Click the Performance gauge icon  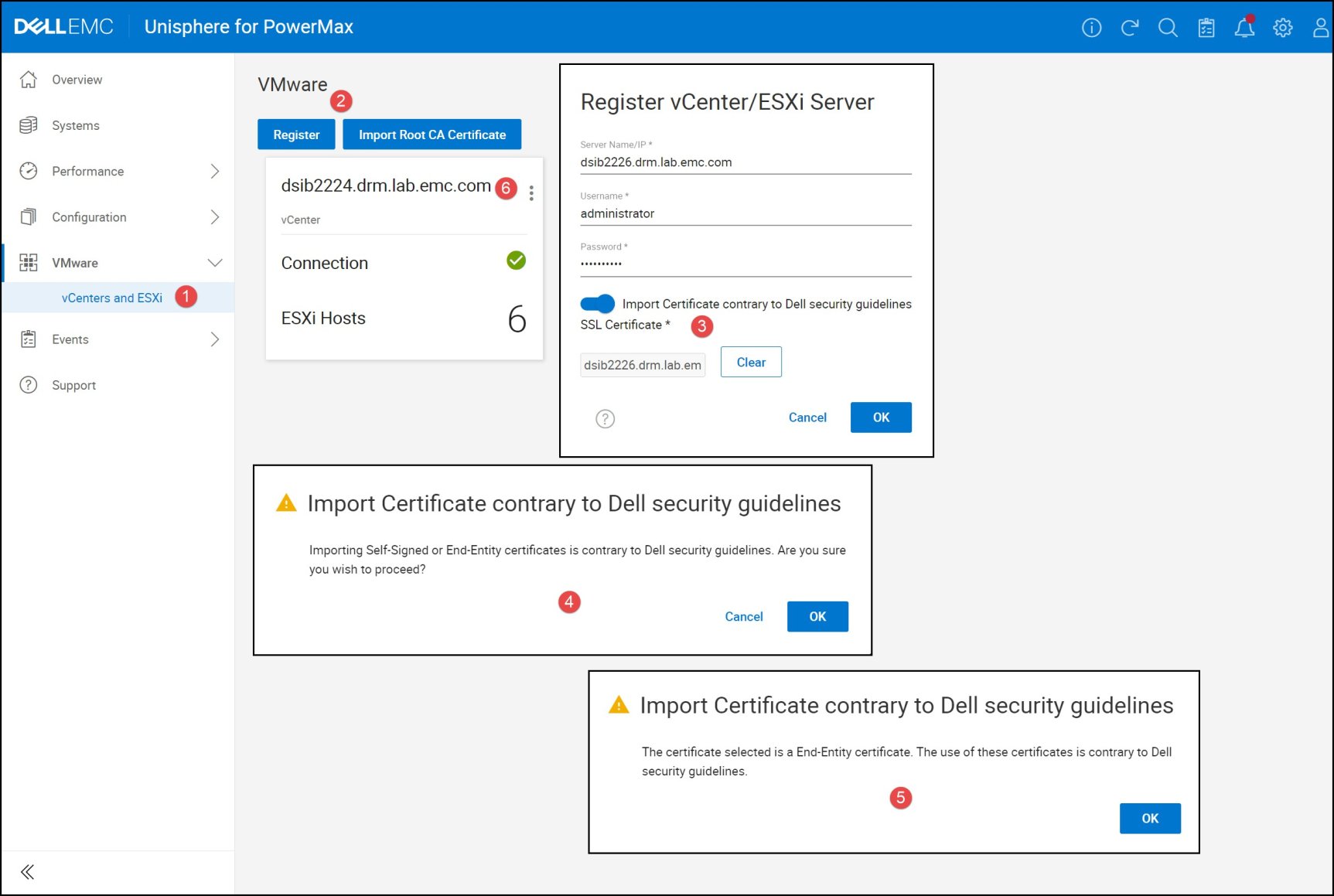tap(29, 171)
